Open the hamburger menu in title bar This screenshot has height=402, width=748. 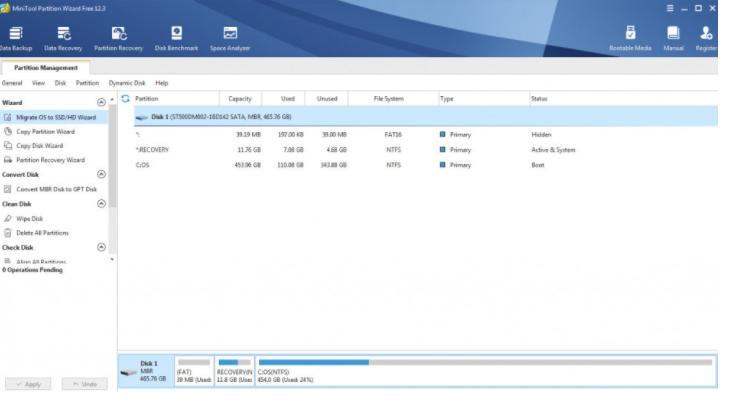coord(670,8)
